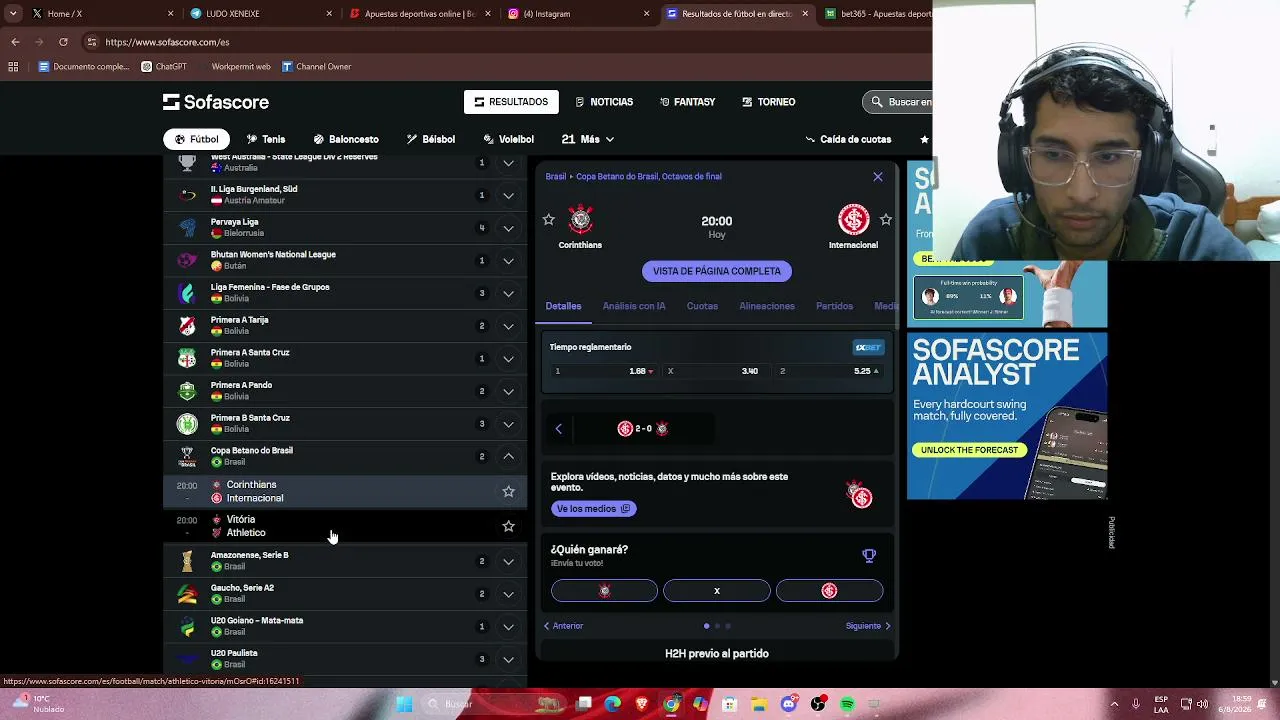Switch to the Detalles tab

(563, 306)
